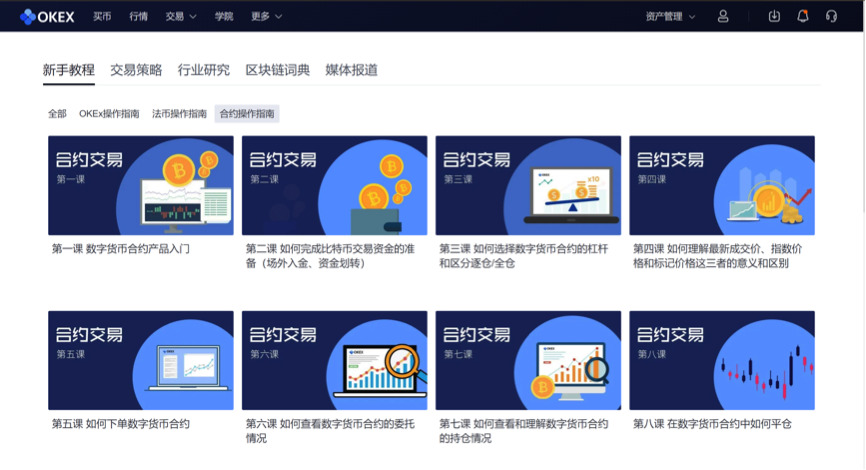Screen dimensions: 866x470
Task: Open the 第四课 lesson thumbnail
Action: [722, 186]
